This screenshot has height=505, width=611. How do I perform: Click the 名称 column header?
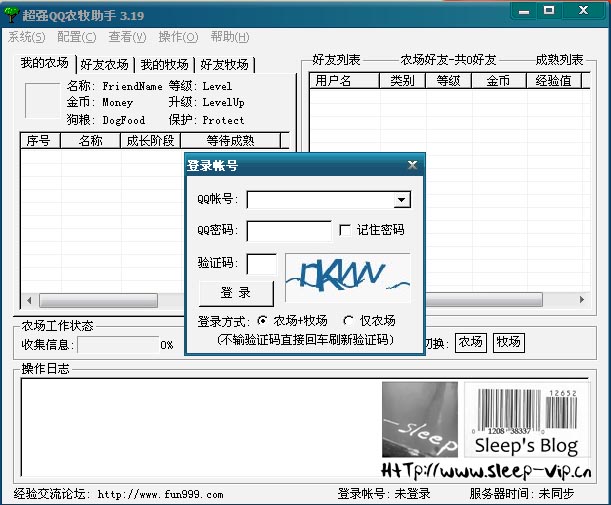click(x=90, y=141)
